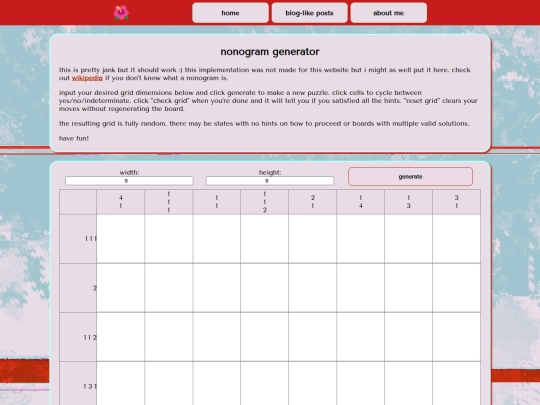540x405 pixels.
Task: Toggle cell in row '1 1 2', column '4 1'
Action: [x=121, y=337]
